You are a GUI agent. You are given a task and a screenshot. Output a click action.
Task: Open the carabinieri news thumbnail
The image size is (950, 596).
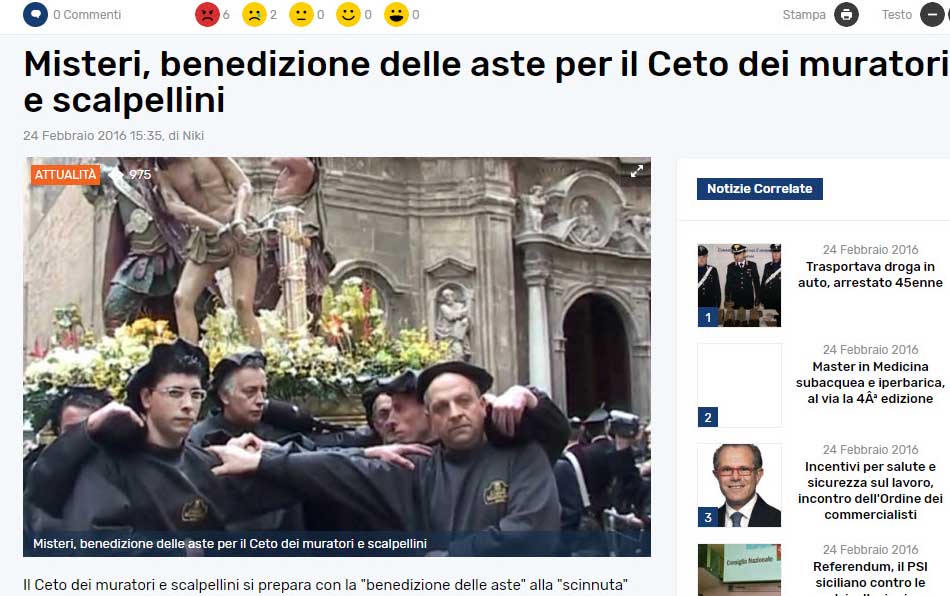pos(739,285)
